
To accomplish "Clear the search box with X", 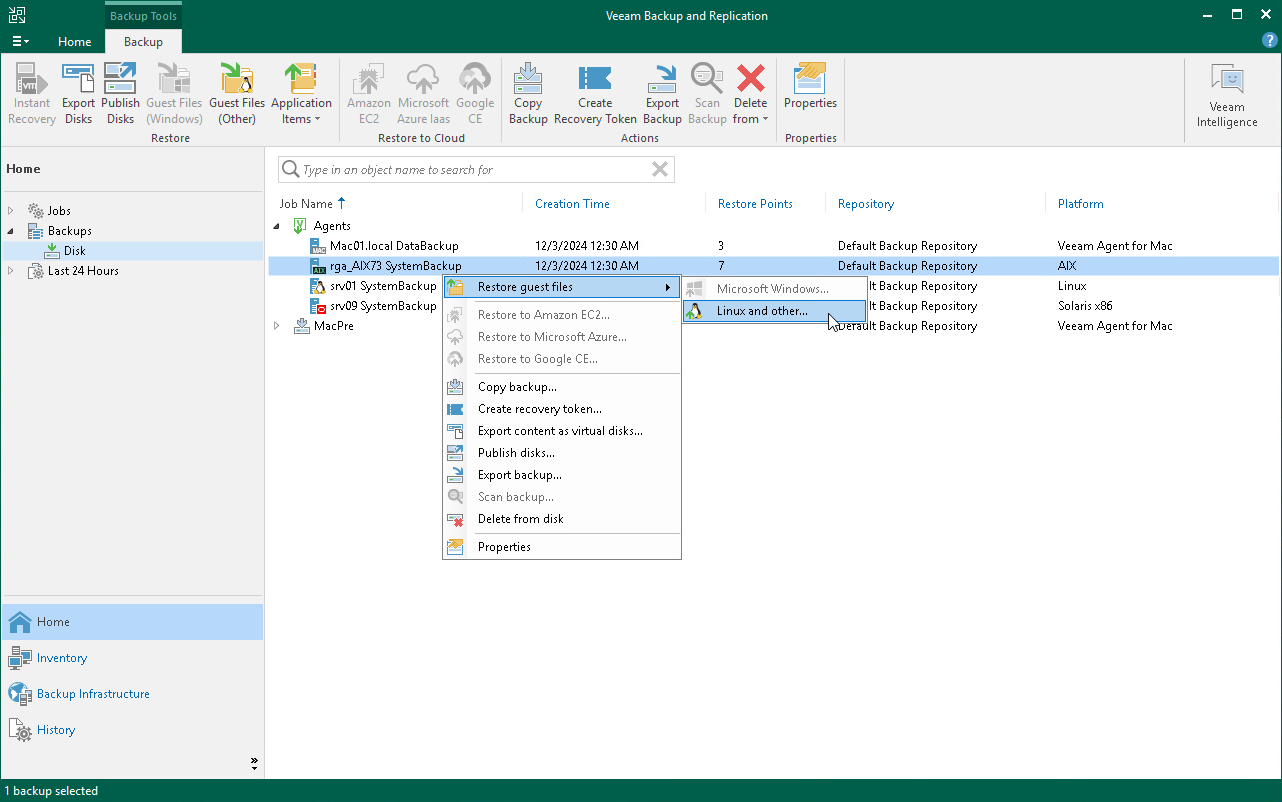I will (660, 170).
